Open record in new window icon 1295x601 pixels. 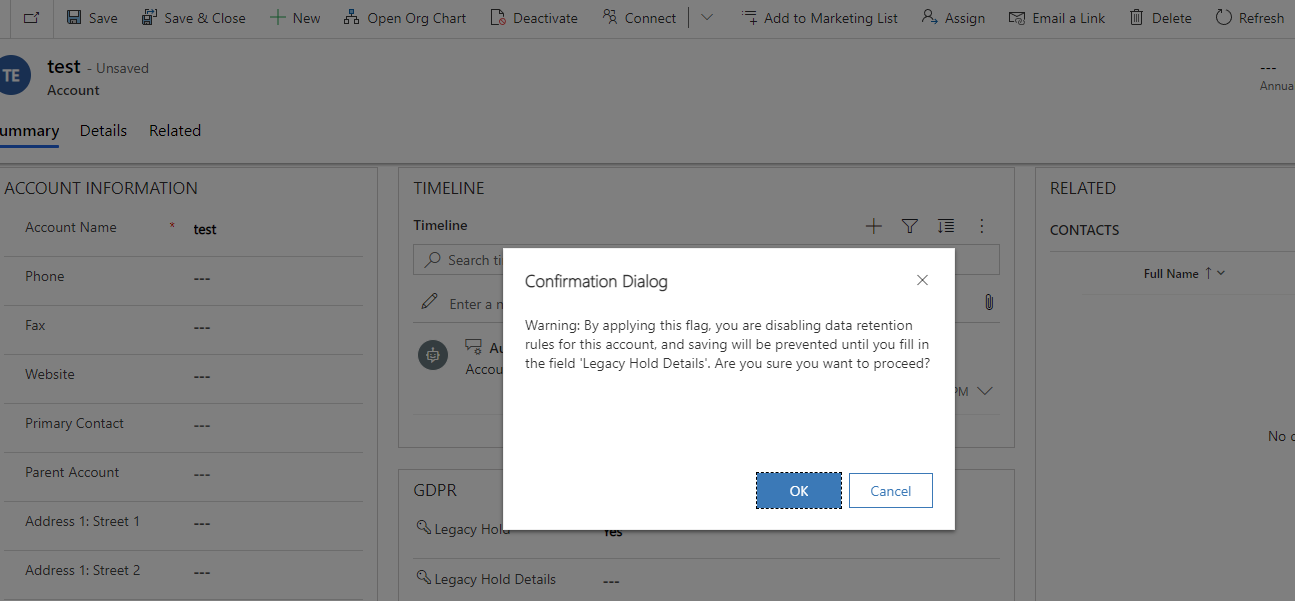(31, 18)
